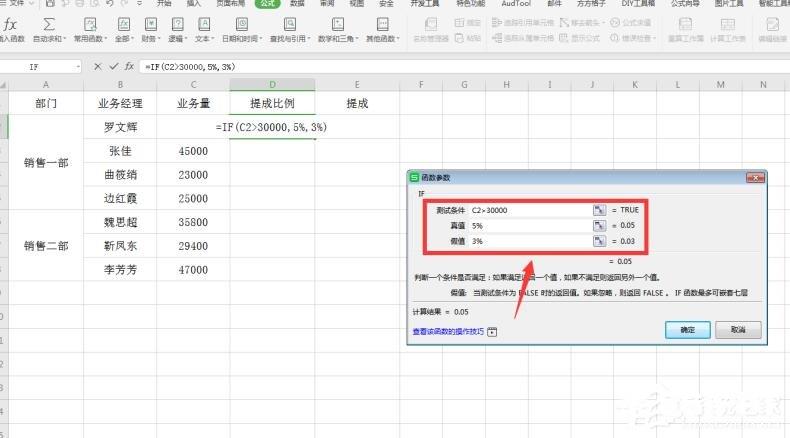Open the 文件 menu dropdown arrow
The image size is (790, 438).
[x=31, y=4]
